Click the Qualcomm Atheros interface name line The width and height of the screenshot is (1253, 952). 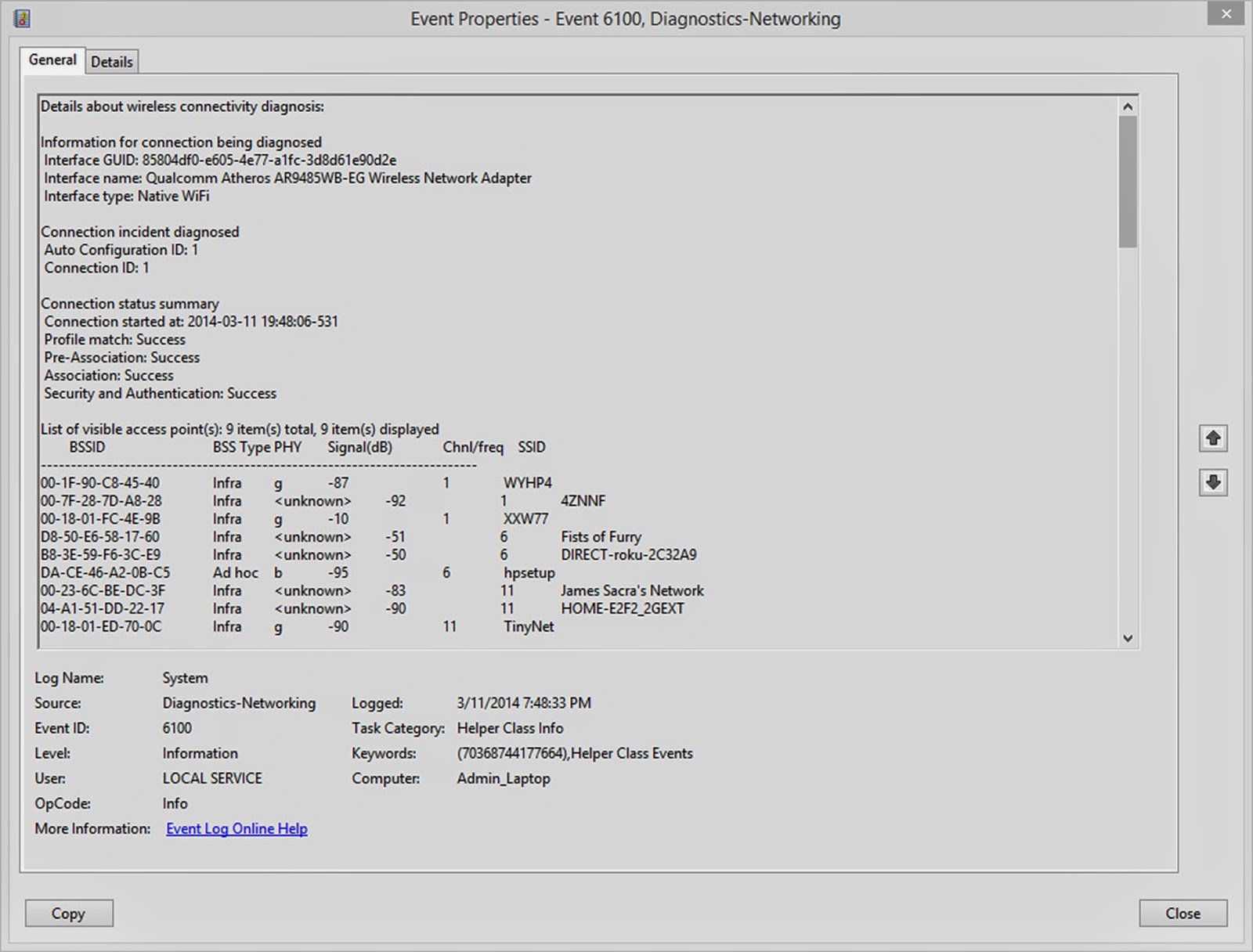[287, 178]
